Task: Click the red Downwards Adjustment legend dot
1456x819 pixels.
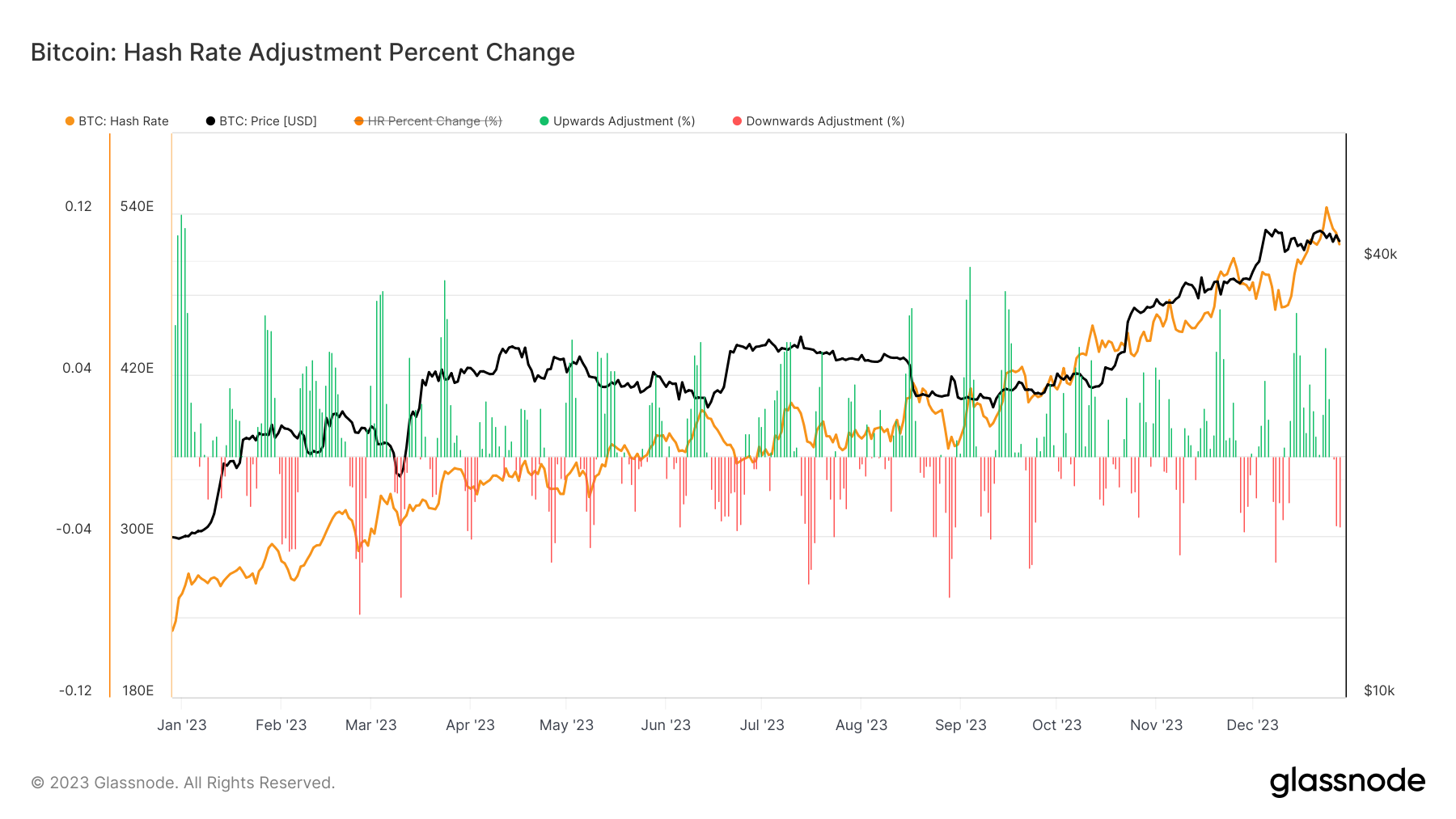Action: 737,121
